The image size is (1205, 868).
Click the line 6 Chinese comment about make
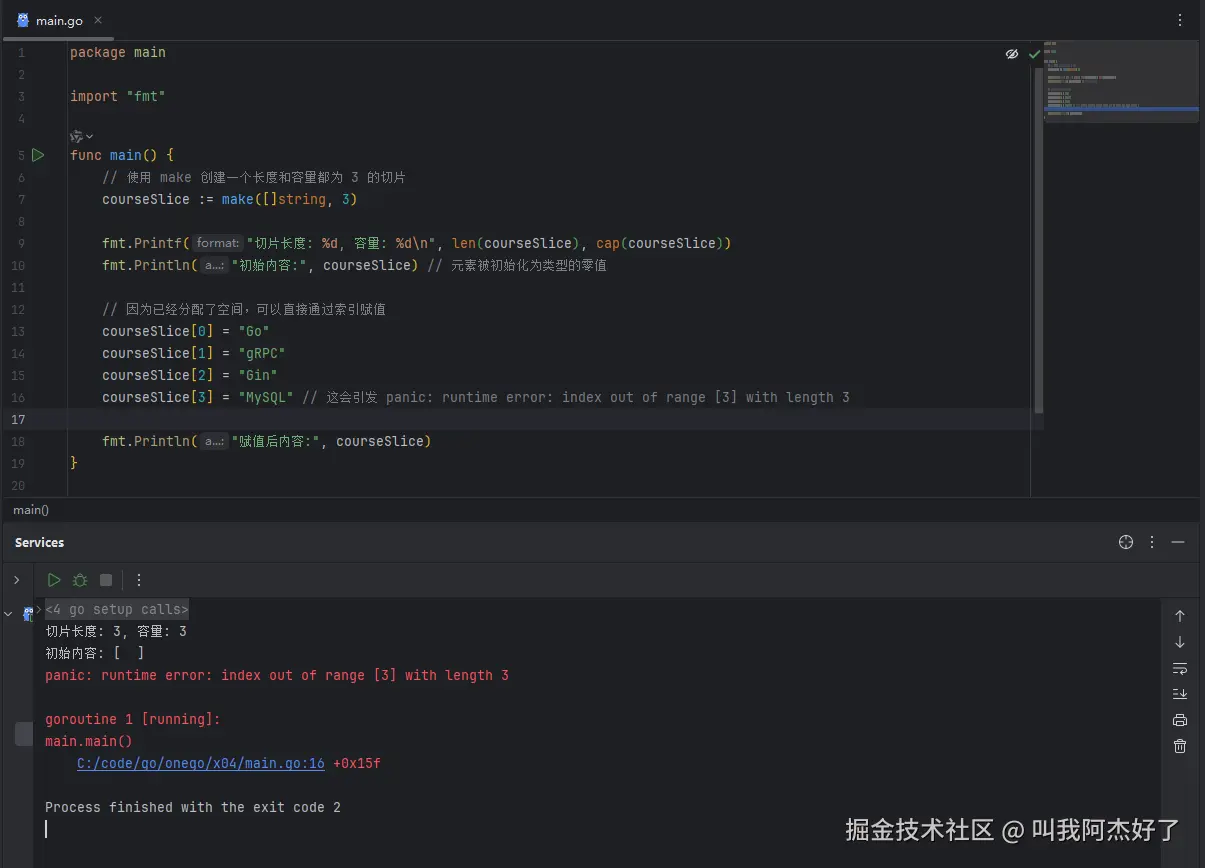pos(254,177)
